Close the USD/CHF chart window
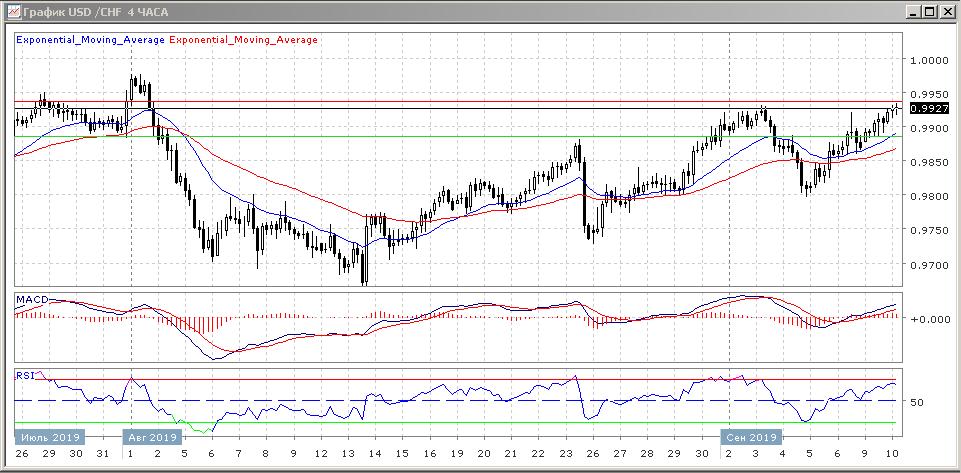The width and height of the screenshot is (961, 473). (946, 11)
